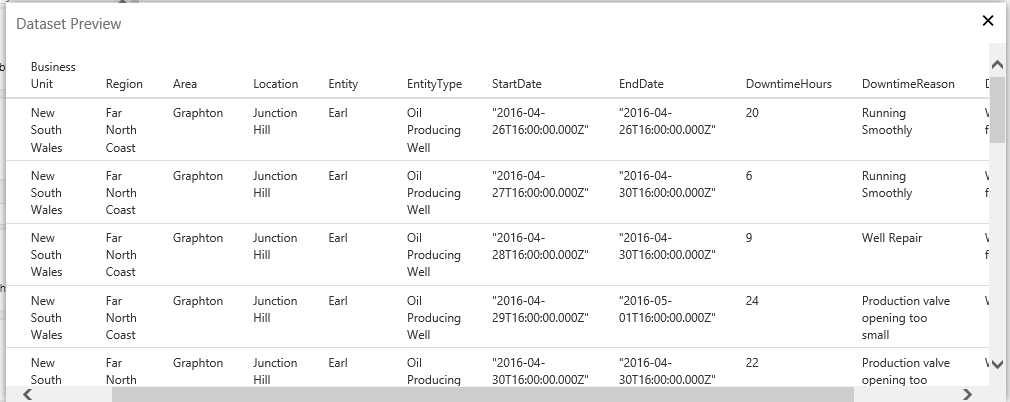Select the Region column header
The height and width of the screenshot is (402, 1010).
pos(124,84)
